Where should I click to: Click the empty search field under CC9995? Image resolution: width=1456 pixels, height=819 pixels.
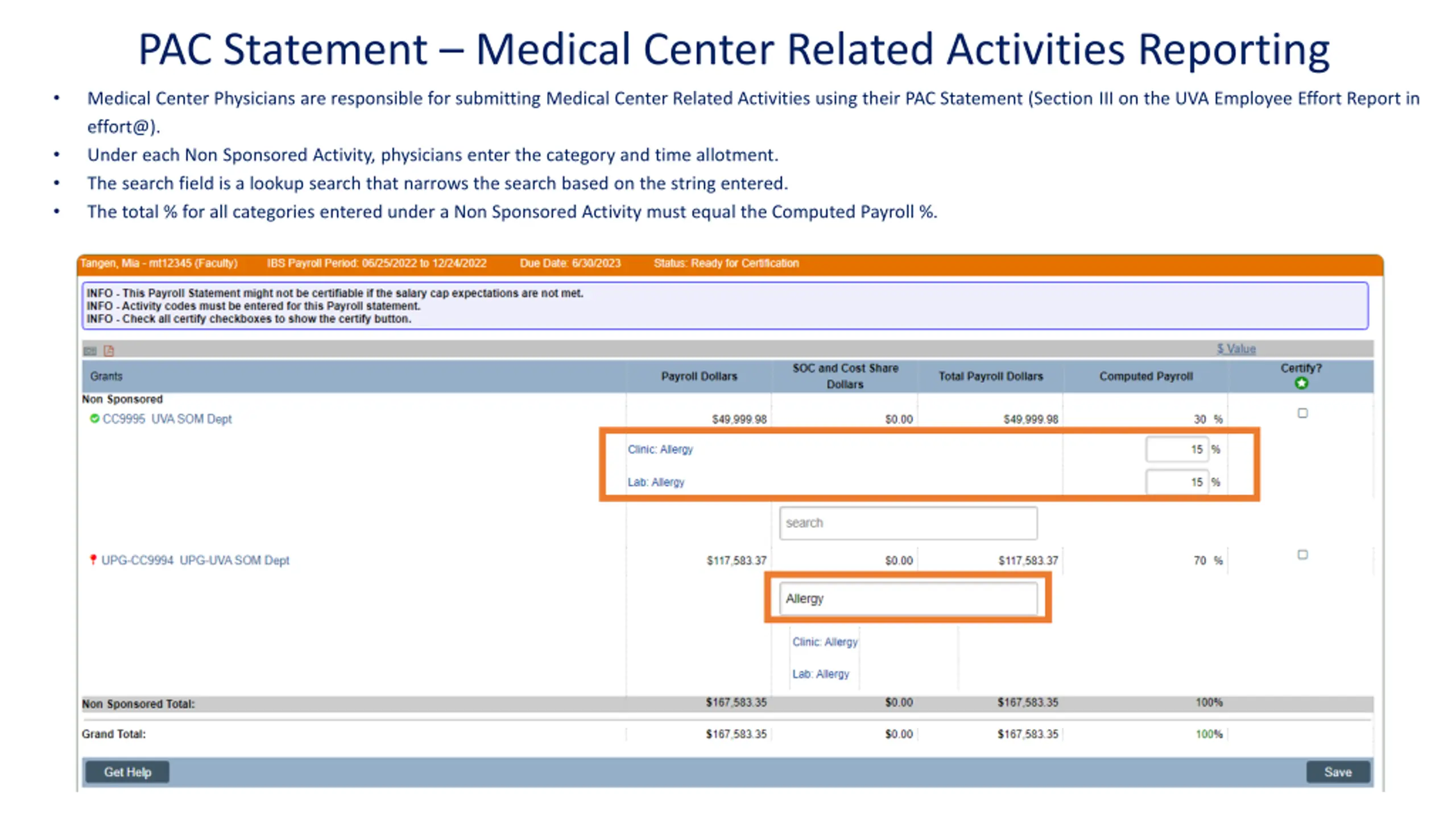click(908, 523)
